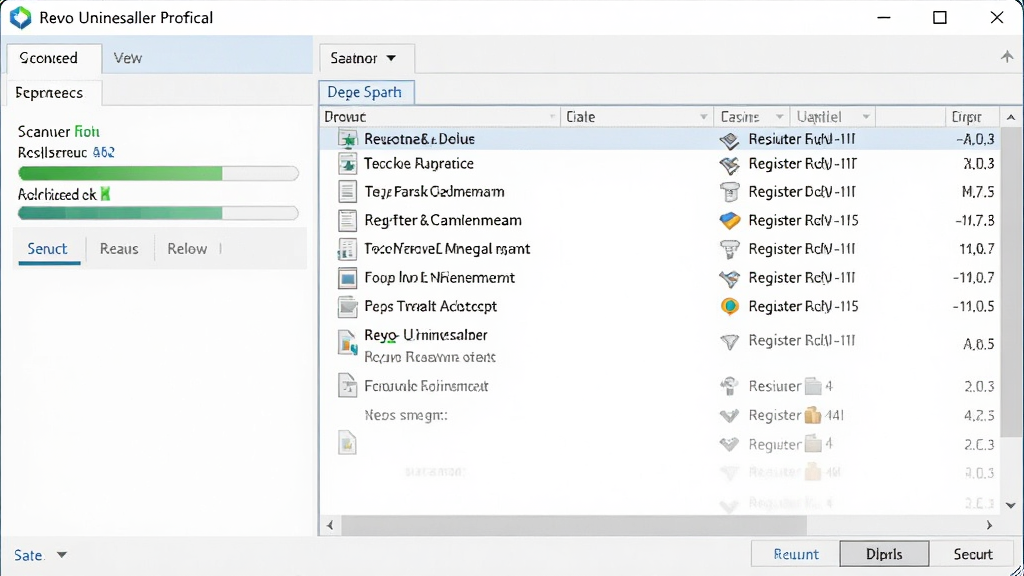Click the orange globe icon in the -11.0.5 row
This screenshot has height=576, width=1024.
pyautogui.click(x=729, y=306)
